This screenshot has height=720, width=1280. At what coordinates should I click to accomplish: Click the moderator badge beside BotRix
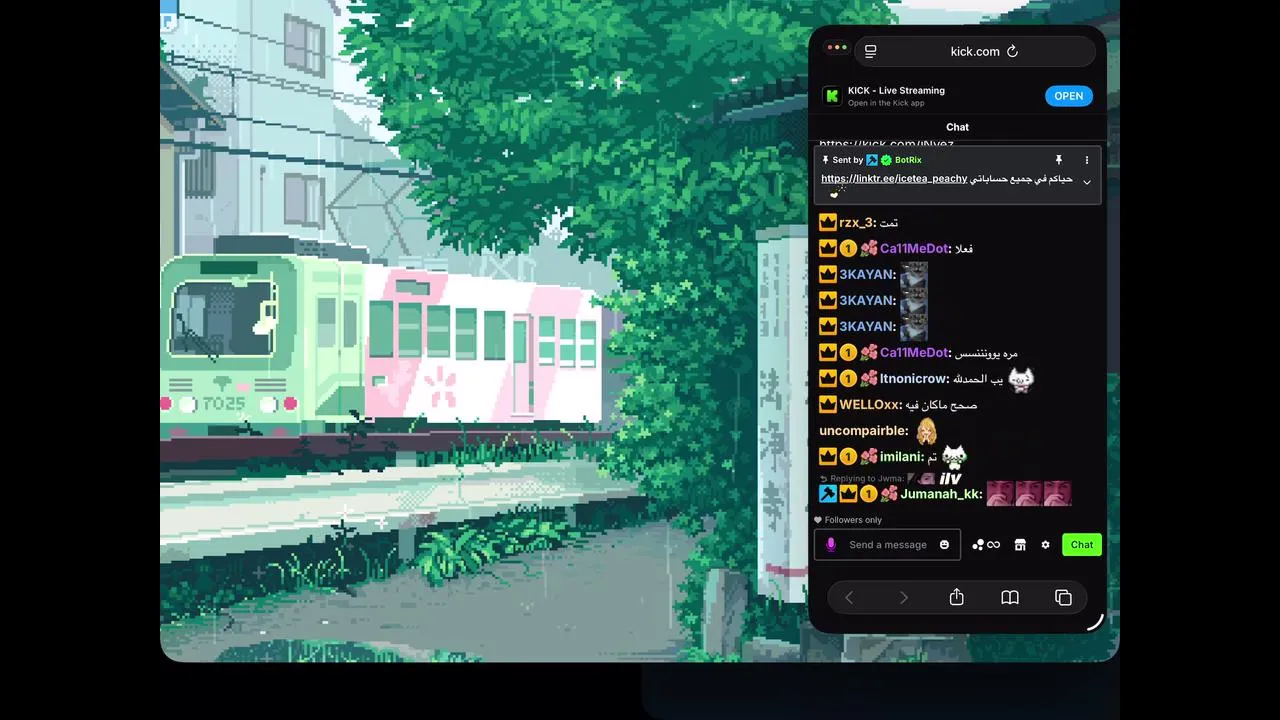(872, 160)
